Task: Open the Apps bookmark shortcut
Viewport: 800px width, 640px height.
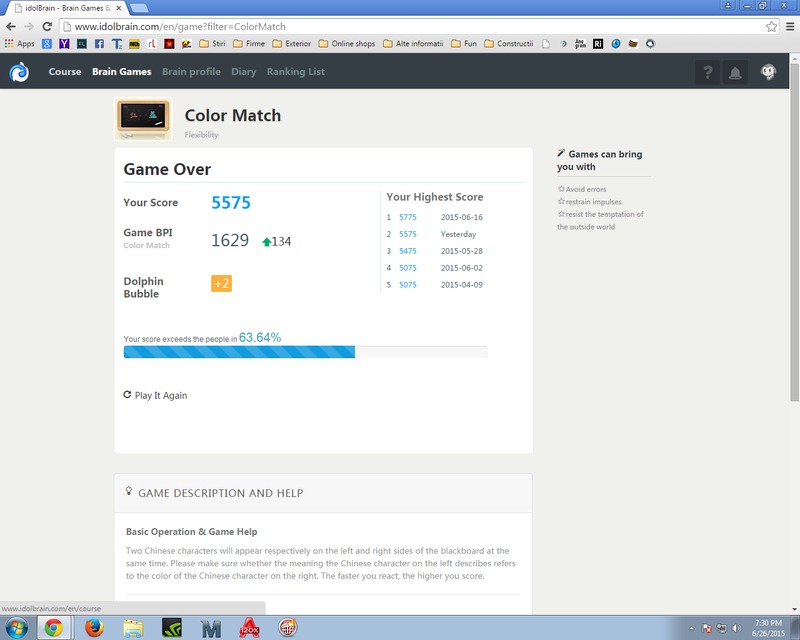Action: click(19, 44)
